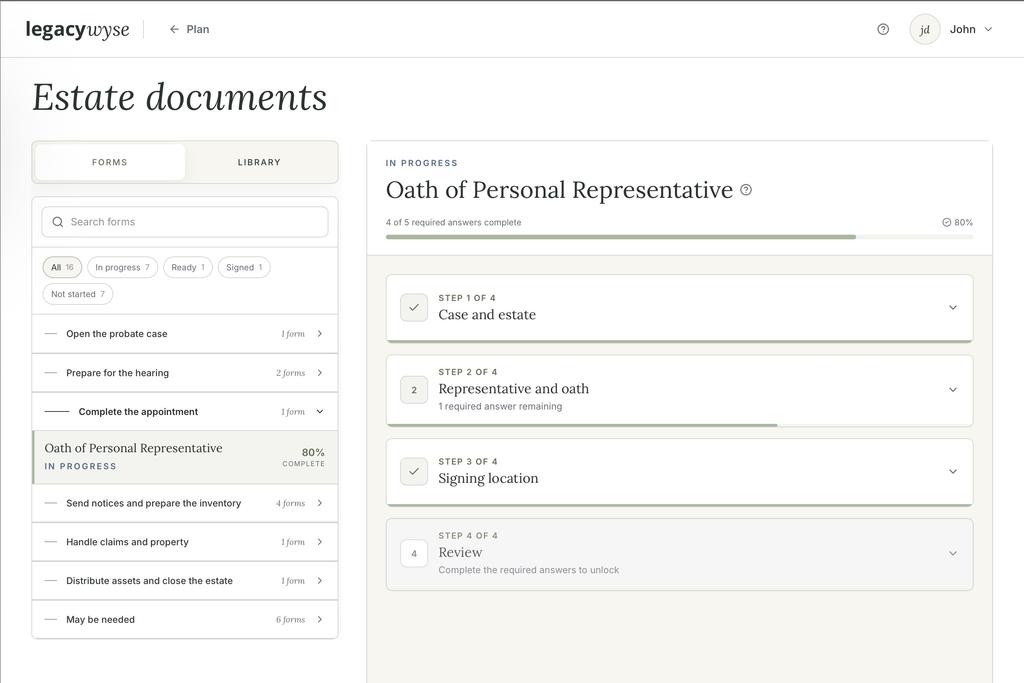Click the legacywyse logo
Screen dimensions: 1024x683
(x=77, y=29)
